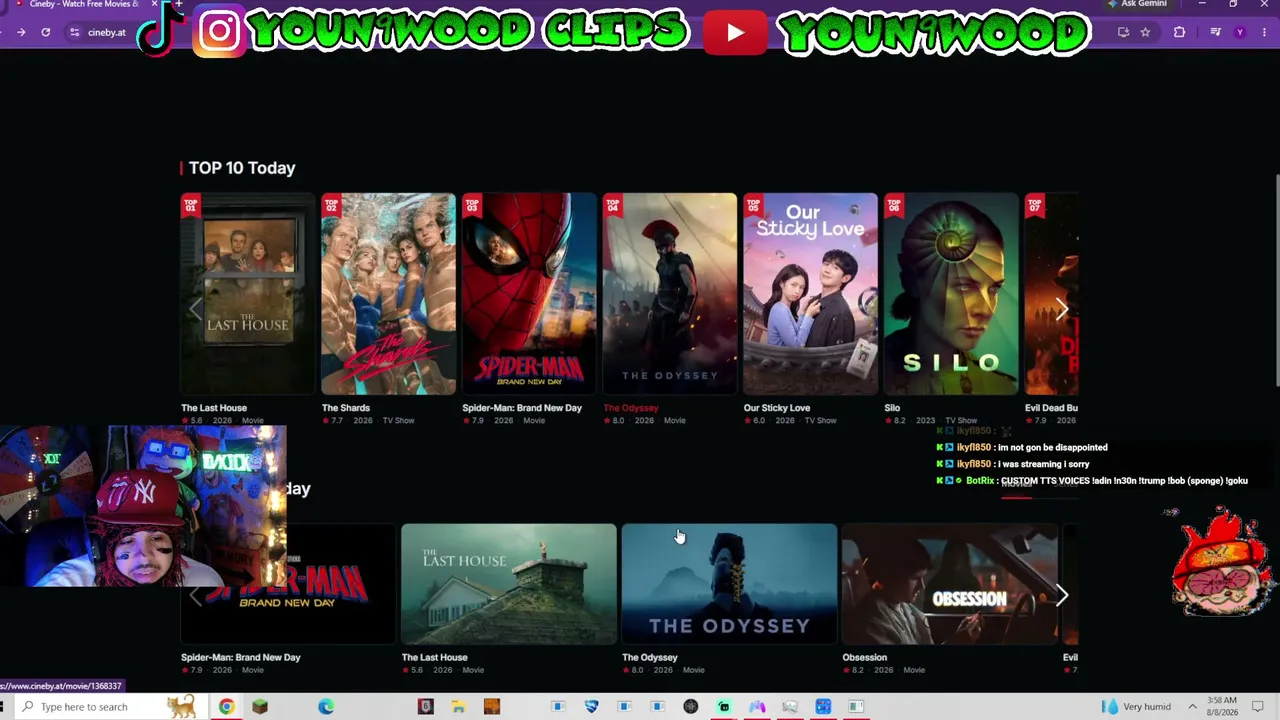Open the Chrome profile avatar
The width and height of the screenshot is (1280, 720).
[1240, 32]
